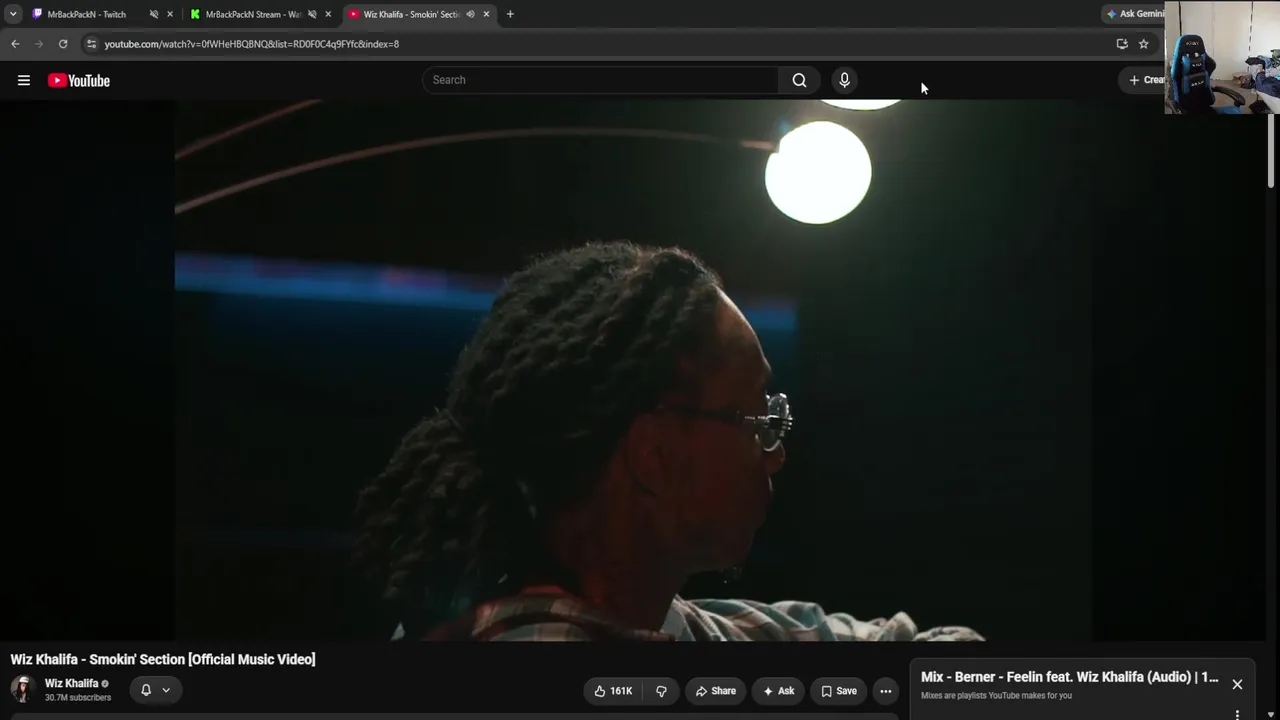Mute the Wiz Khalifa tab audio icon
The image size is (1280, 720).
[470, 14]
